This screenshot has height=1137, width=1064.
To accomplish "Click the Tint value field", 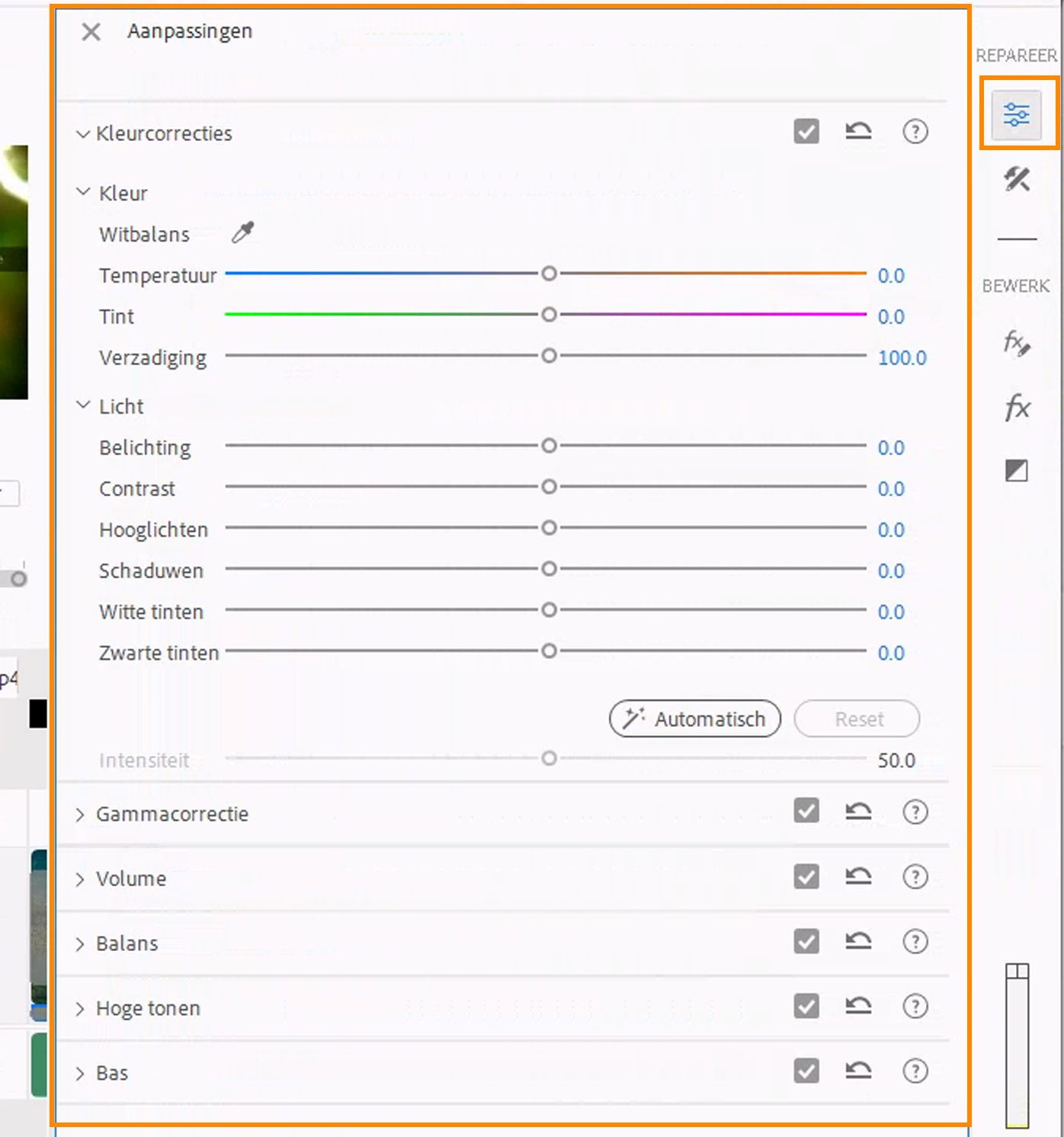I will point(891,317).
